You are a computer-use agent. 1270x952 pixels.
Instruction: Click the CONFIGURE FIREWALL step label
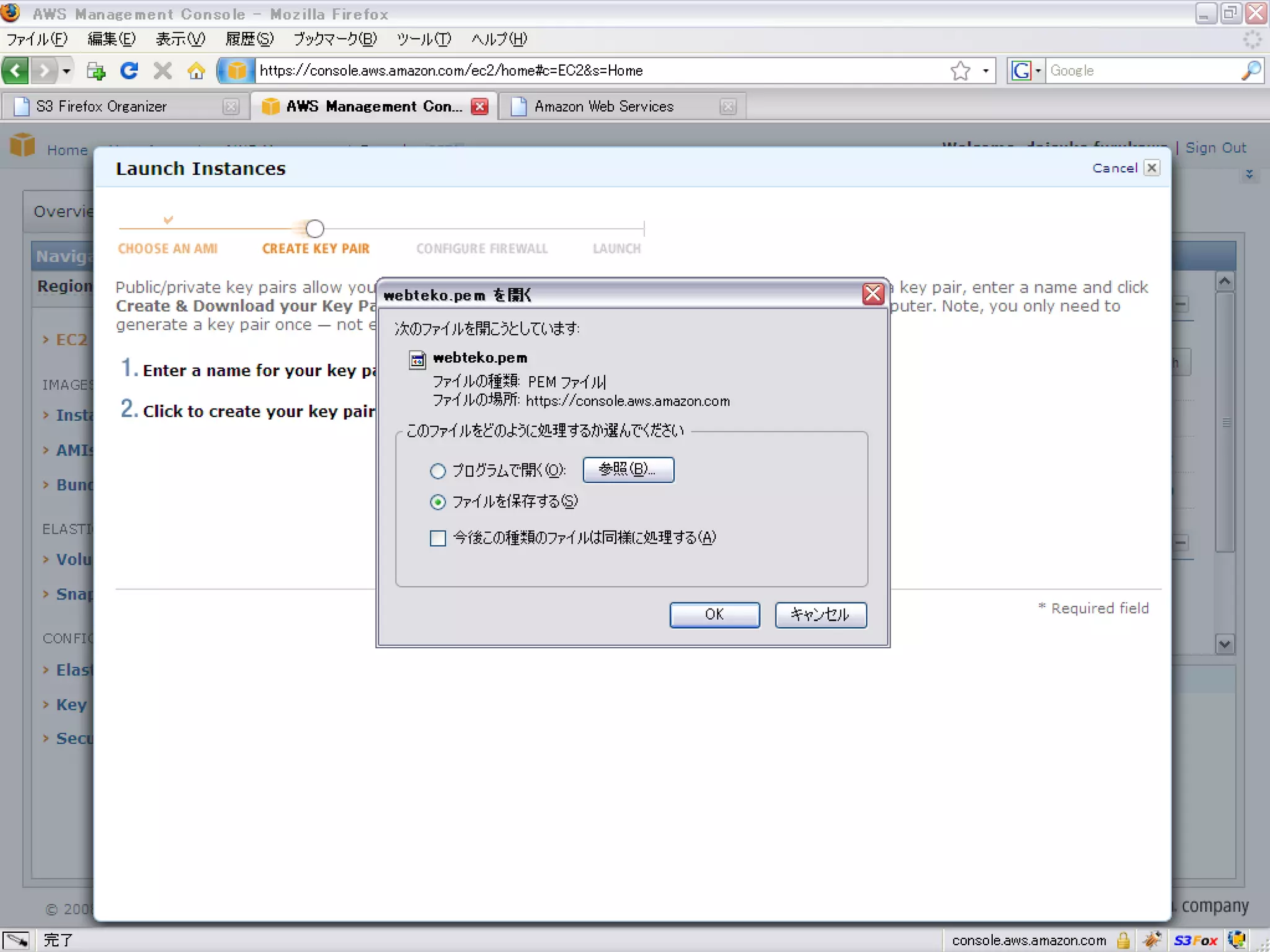pos(482,249)
